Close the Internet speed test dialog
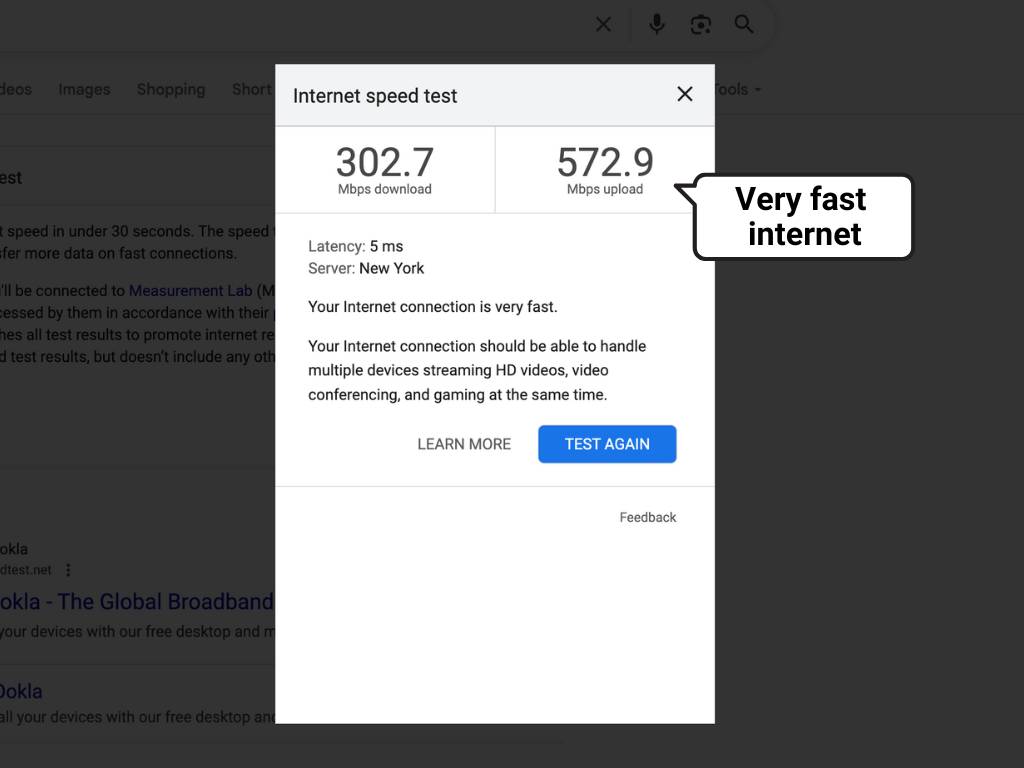Image resolution: width=1024 pixels, height=768 pixels. pos(684,94)
